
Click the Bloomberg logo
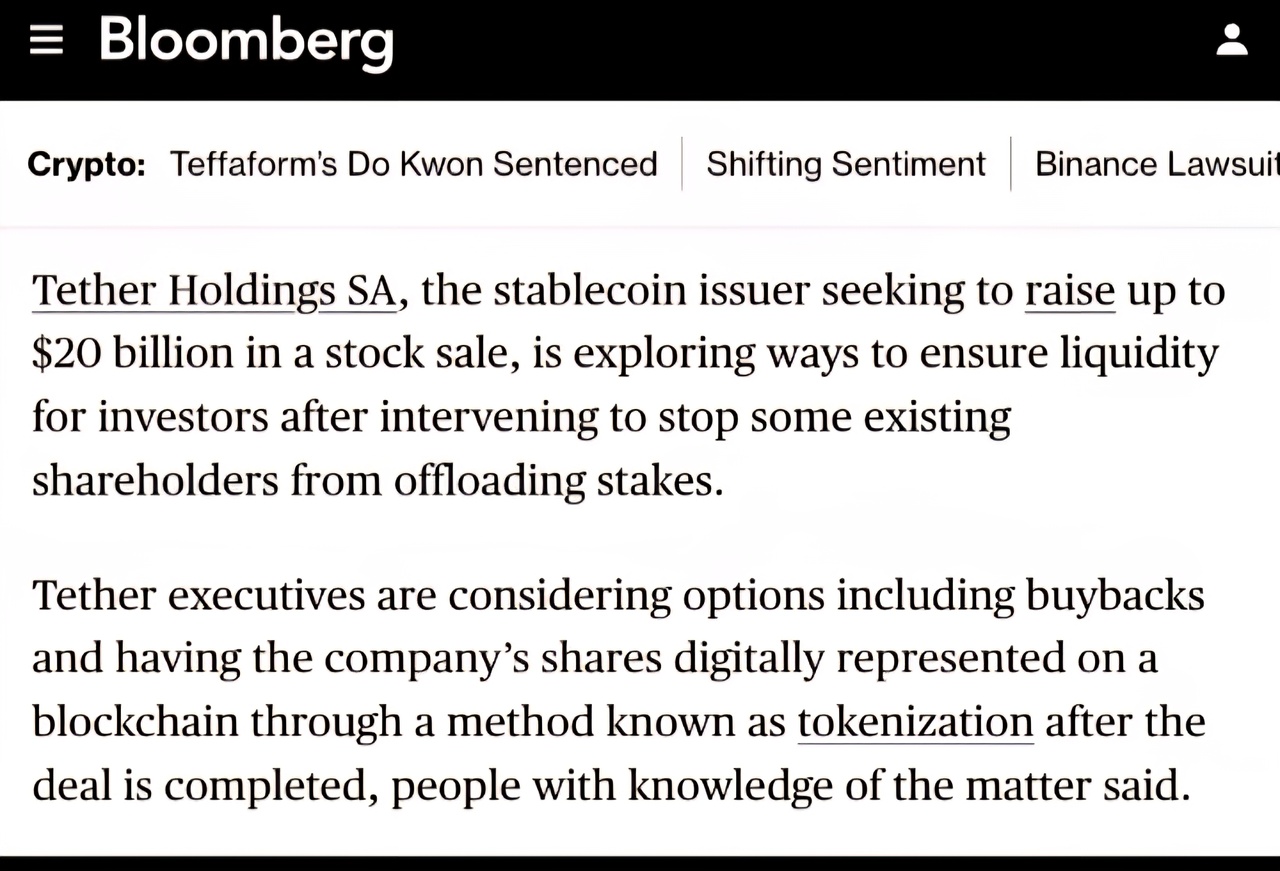[x=246, y=43]
